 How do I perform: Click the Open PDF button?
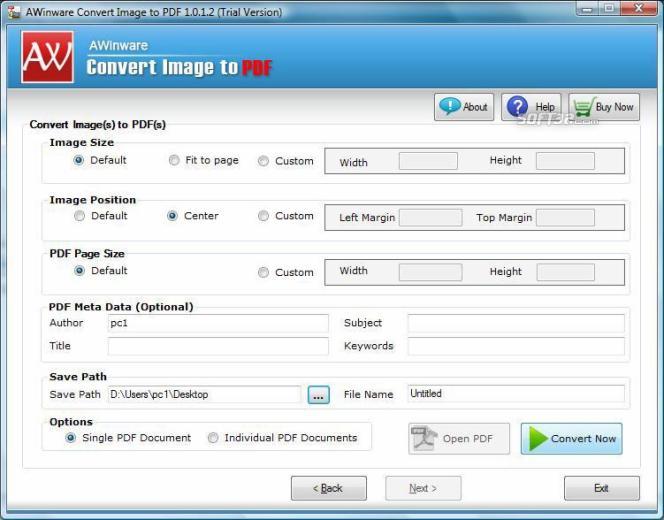459,439
